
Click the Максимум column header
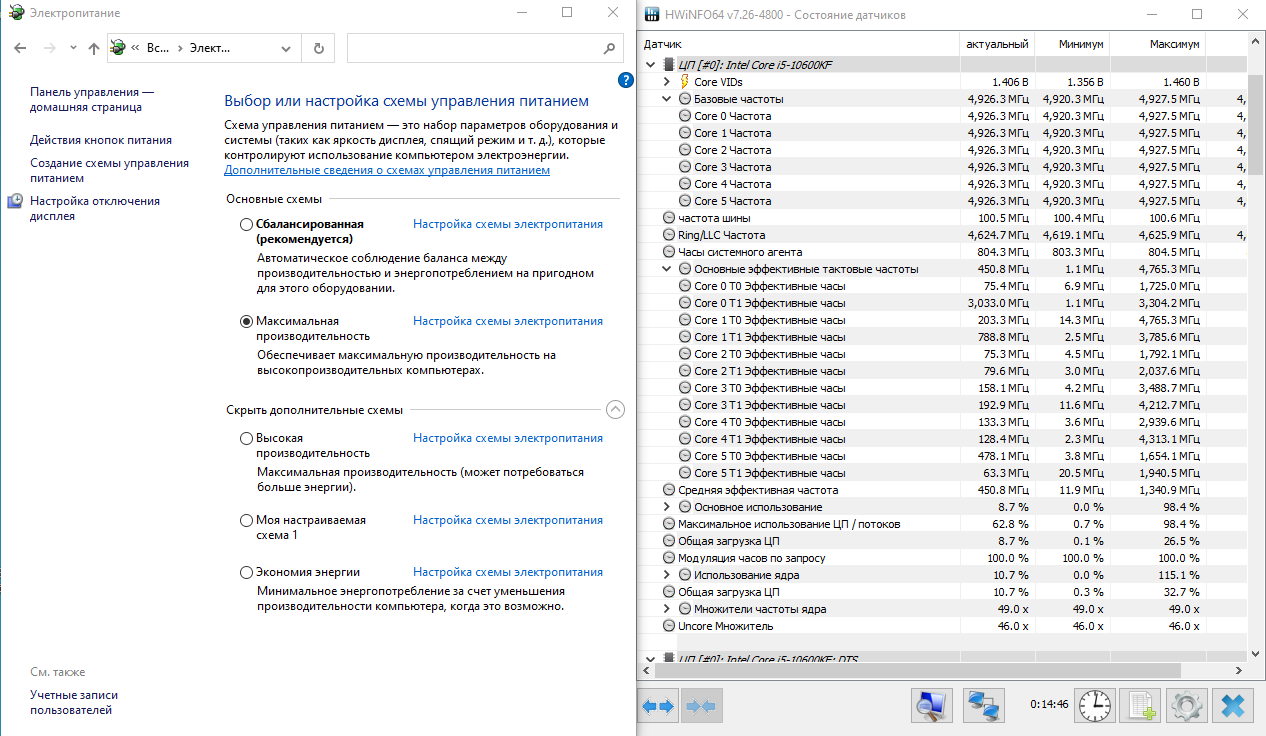tap(1157, 45)
